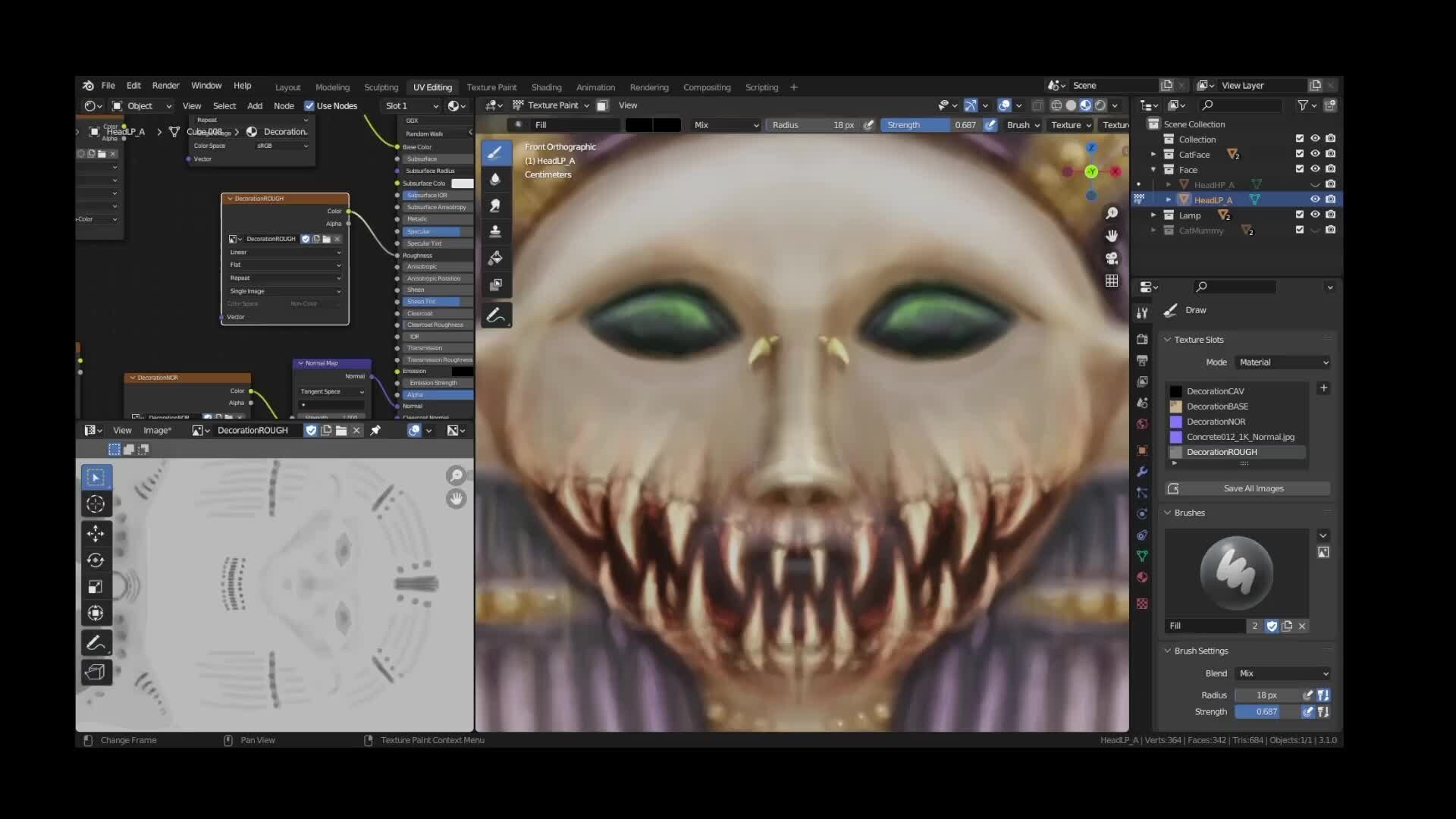This screenshot has height=819, width=1456.
Task: Select the Soften brush in the toolbar
Action: (496, 180)
